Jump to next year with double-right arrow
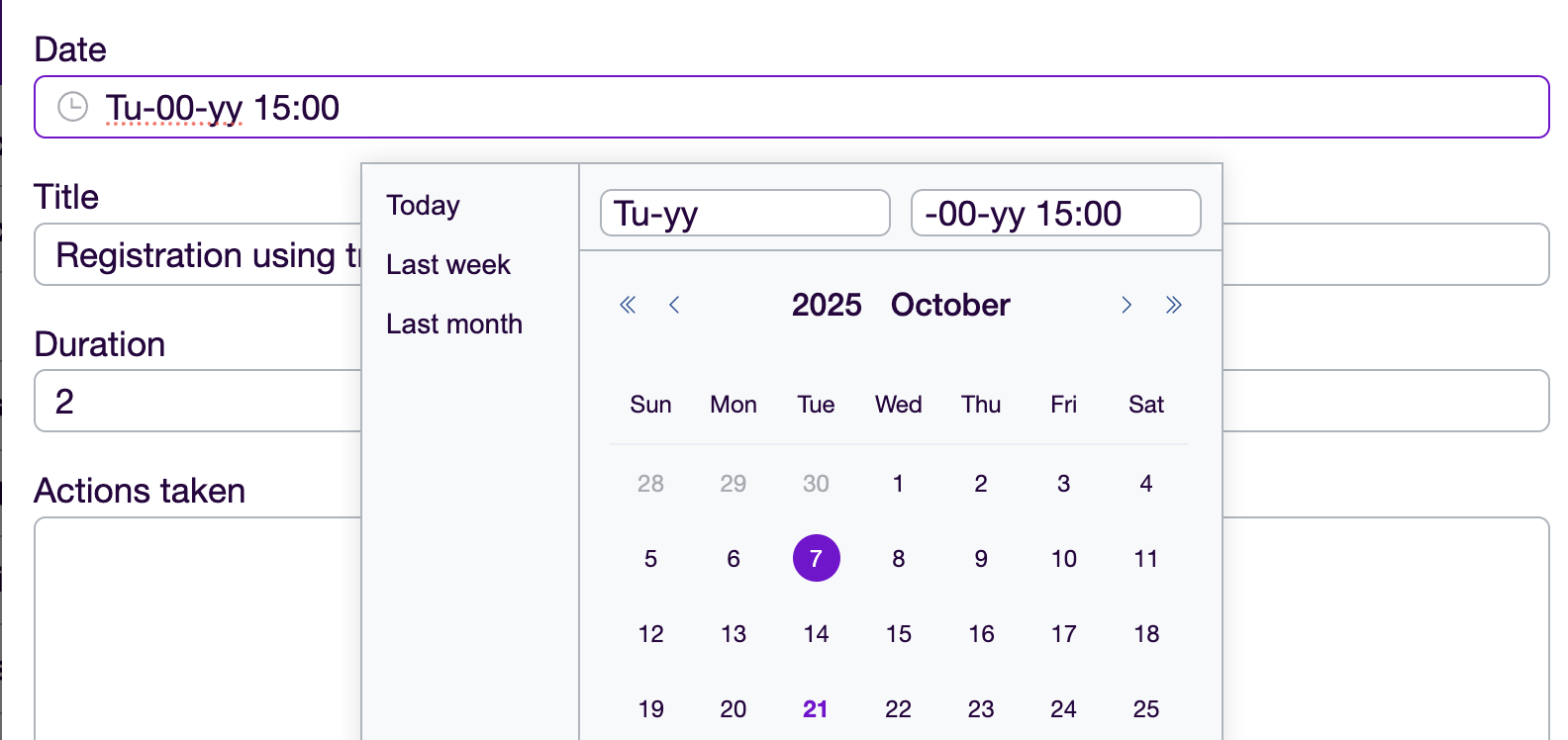This screenshot has height=740, width=1568. click(x=1174, y=305)
